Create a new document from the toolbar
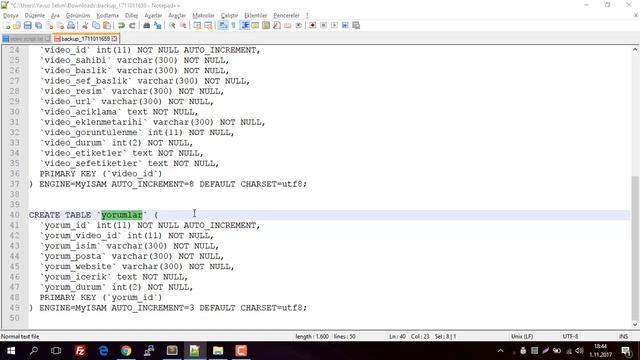 (7, 25)
